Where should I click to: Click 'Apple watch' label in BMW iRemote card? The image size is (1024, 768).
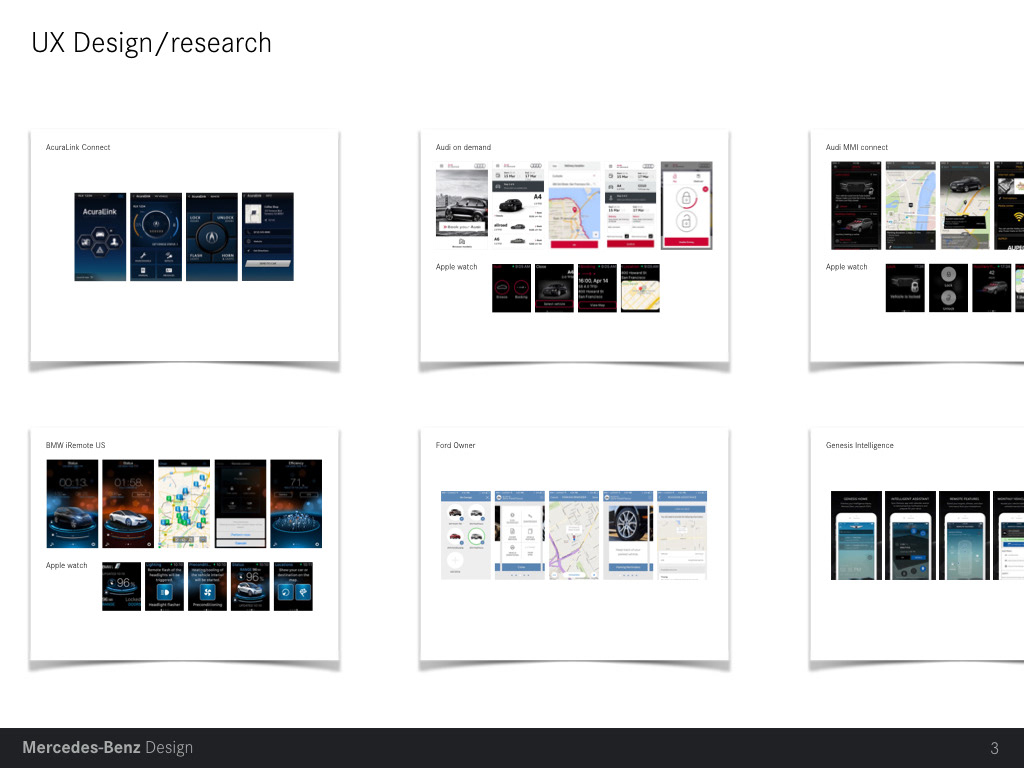66,566
